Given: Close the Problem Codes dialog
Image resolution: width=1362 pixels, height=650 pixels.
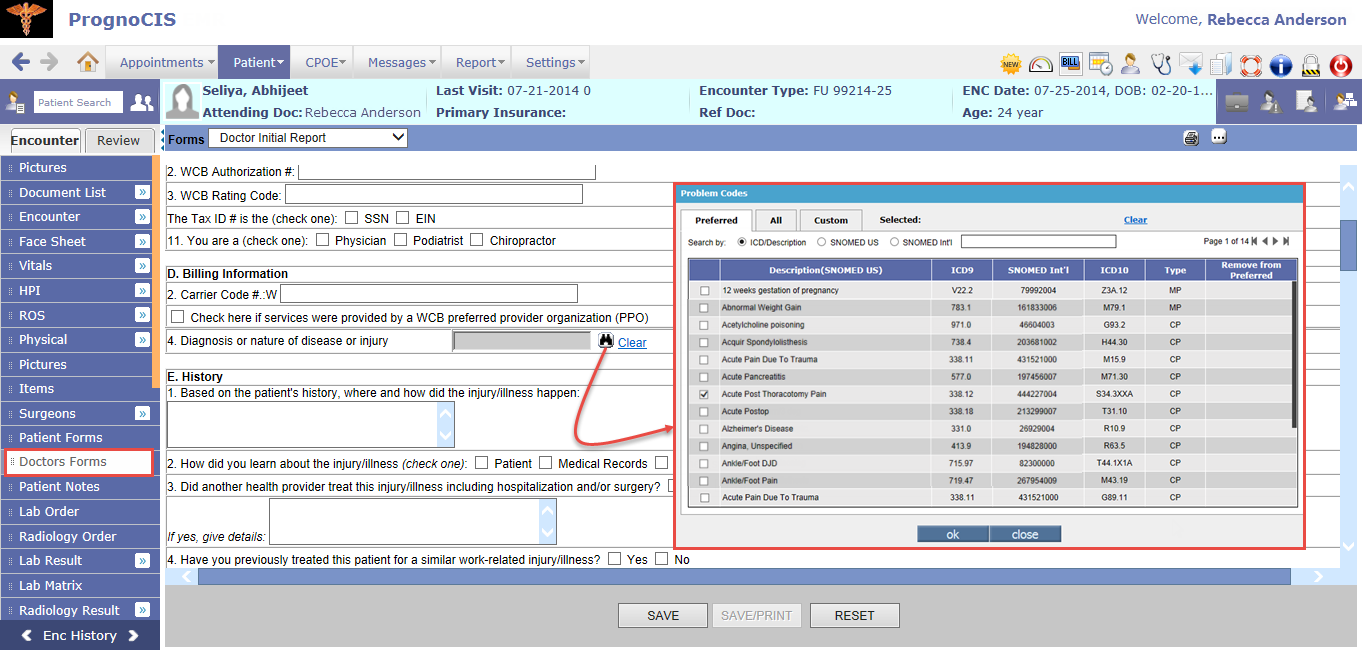Looking at the screenshot, I should (x=1025, y=534).
